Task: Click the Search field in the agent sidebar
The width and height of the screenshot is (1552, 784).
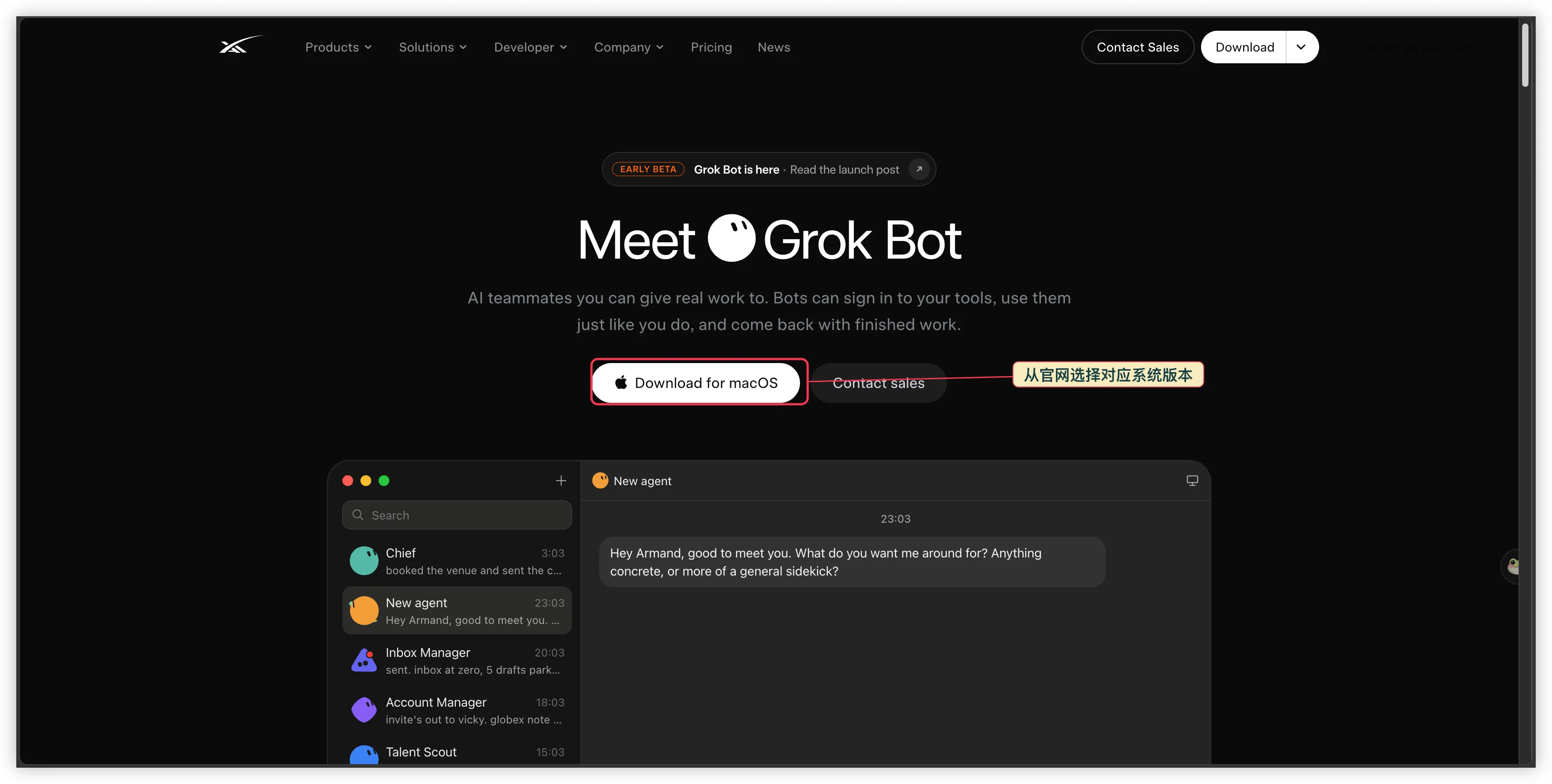Action: pos(457,515)
